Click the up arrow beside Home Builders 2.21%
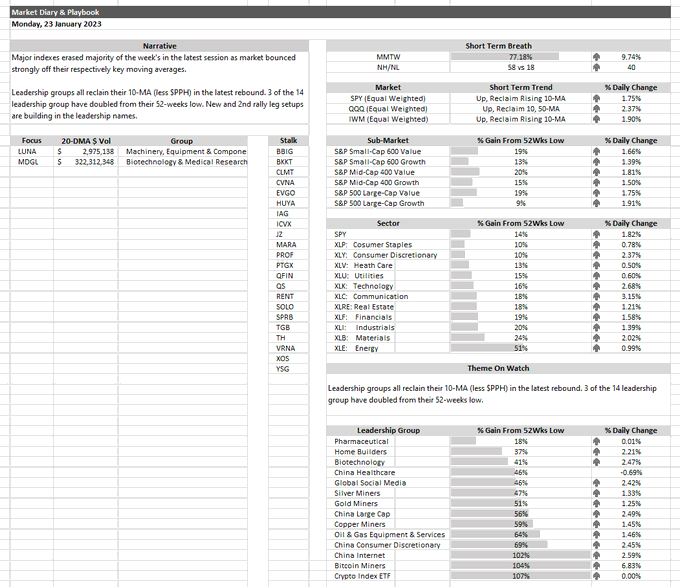The height and width of the screenshot is (587, 680). coord(596,452)
